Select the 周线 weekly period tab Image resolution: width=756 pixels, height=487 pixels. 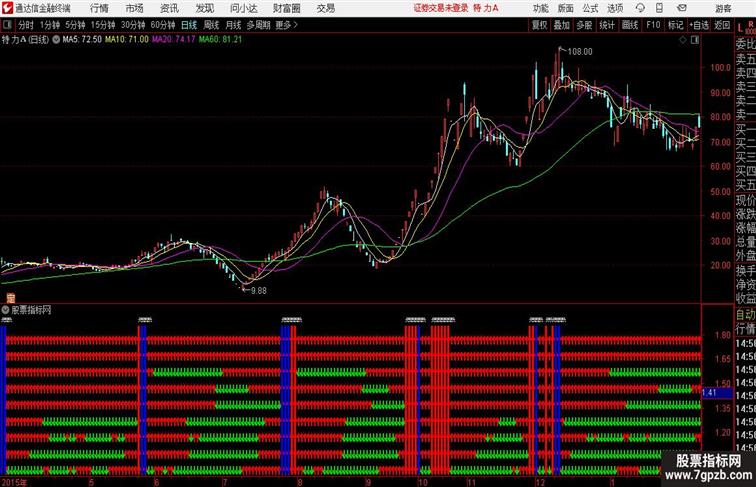pos(211,25)
